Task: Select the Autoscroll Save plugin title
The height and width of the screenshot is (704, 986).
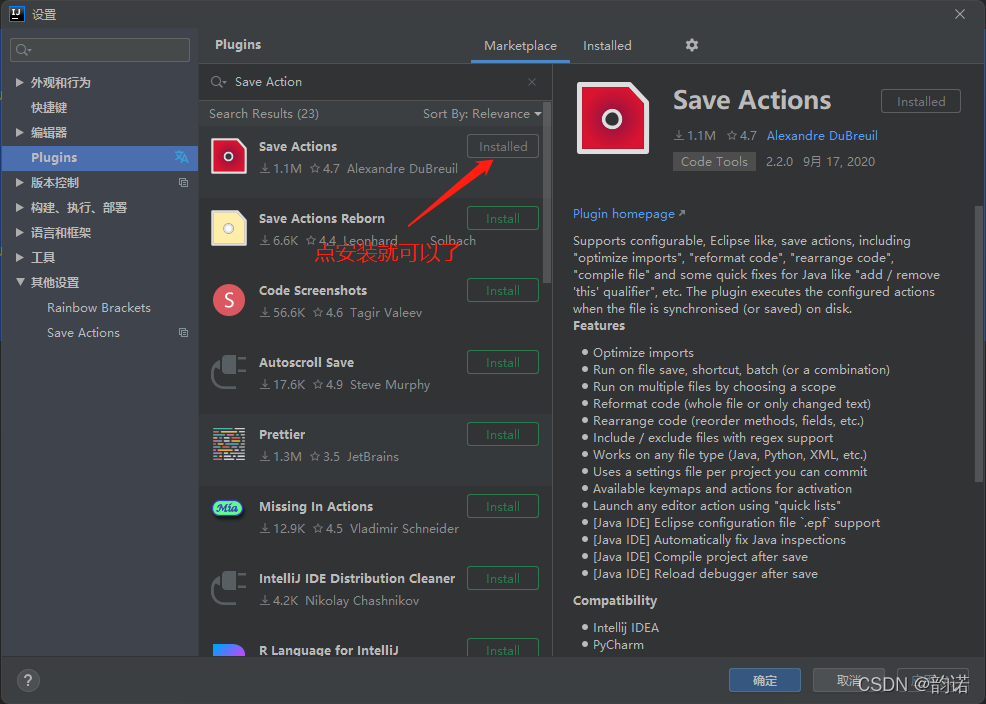Action: coord(306,363)
